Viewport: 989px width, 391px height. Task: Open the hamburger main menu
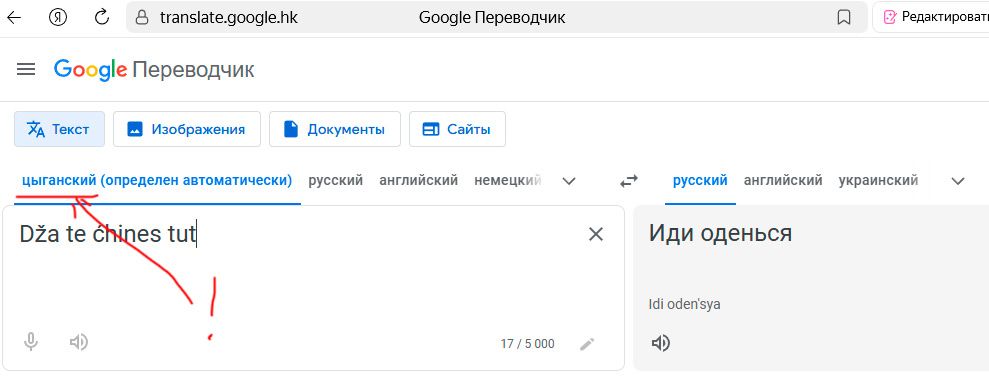tap(26, 69)
